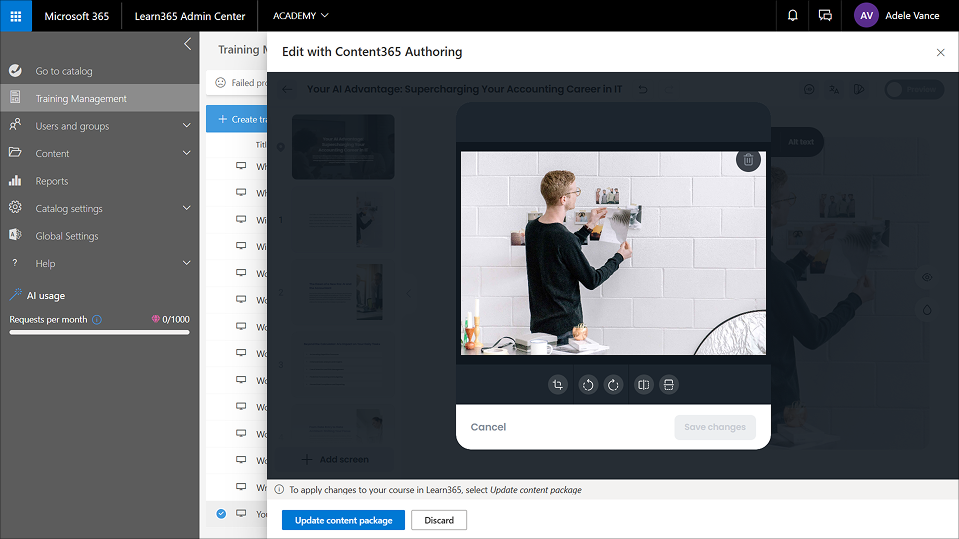Rotate the image counterclockwise
Image resolution: width=959 pixels, height=539 pixels.
coord(588,385)
